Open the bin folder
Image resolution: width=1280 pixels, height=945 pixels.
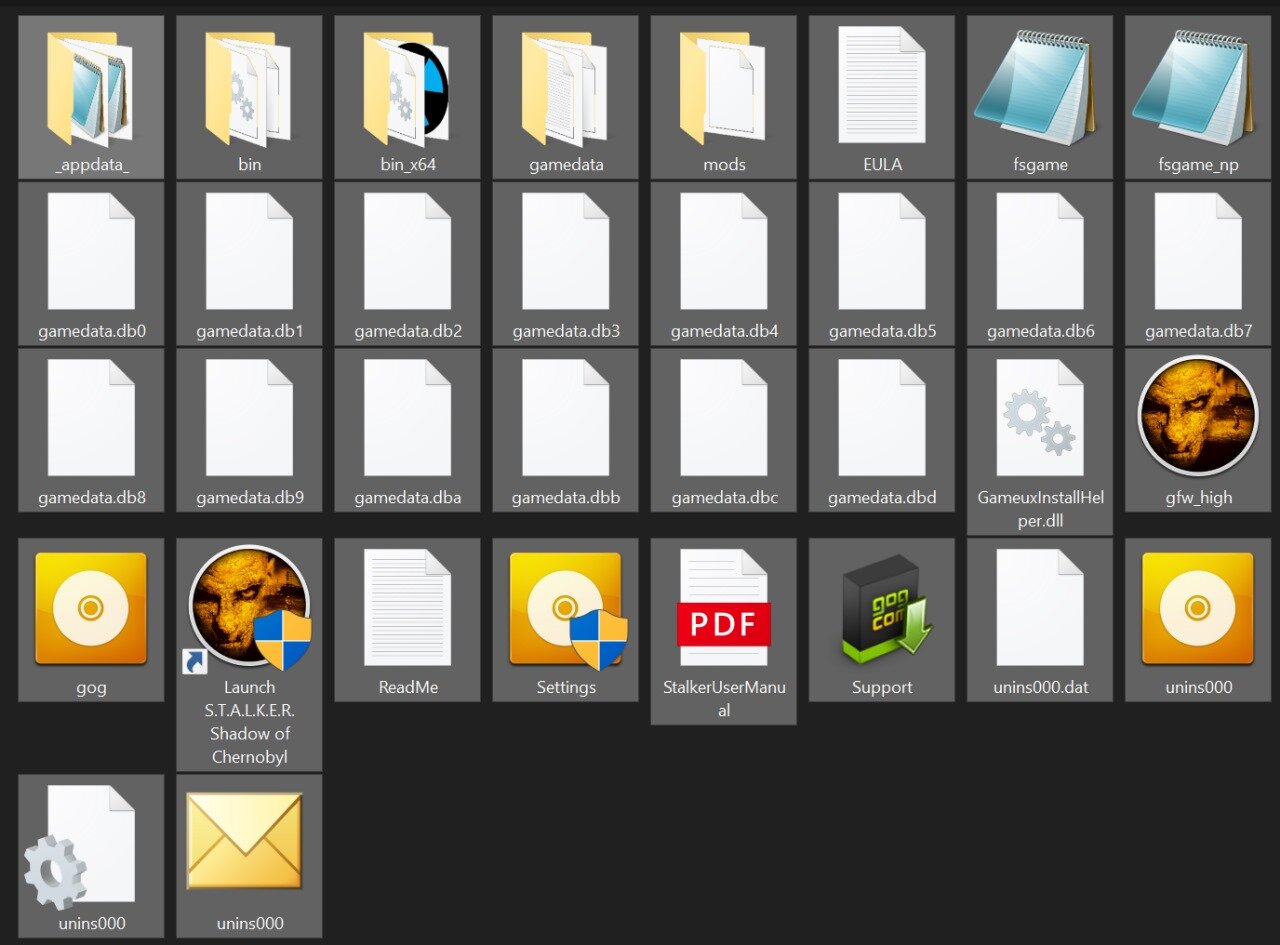[249, 97]
